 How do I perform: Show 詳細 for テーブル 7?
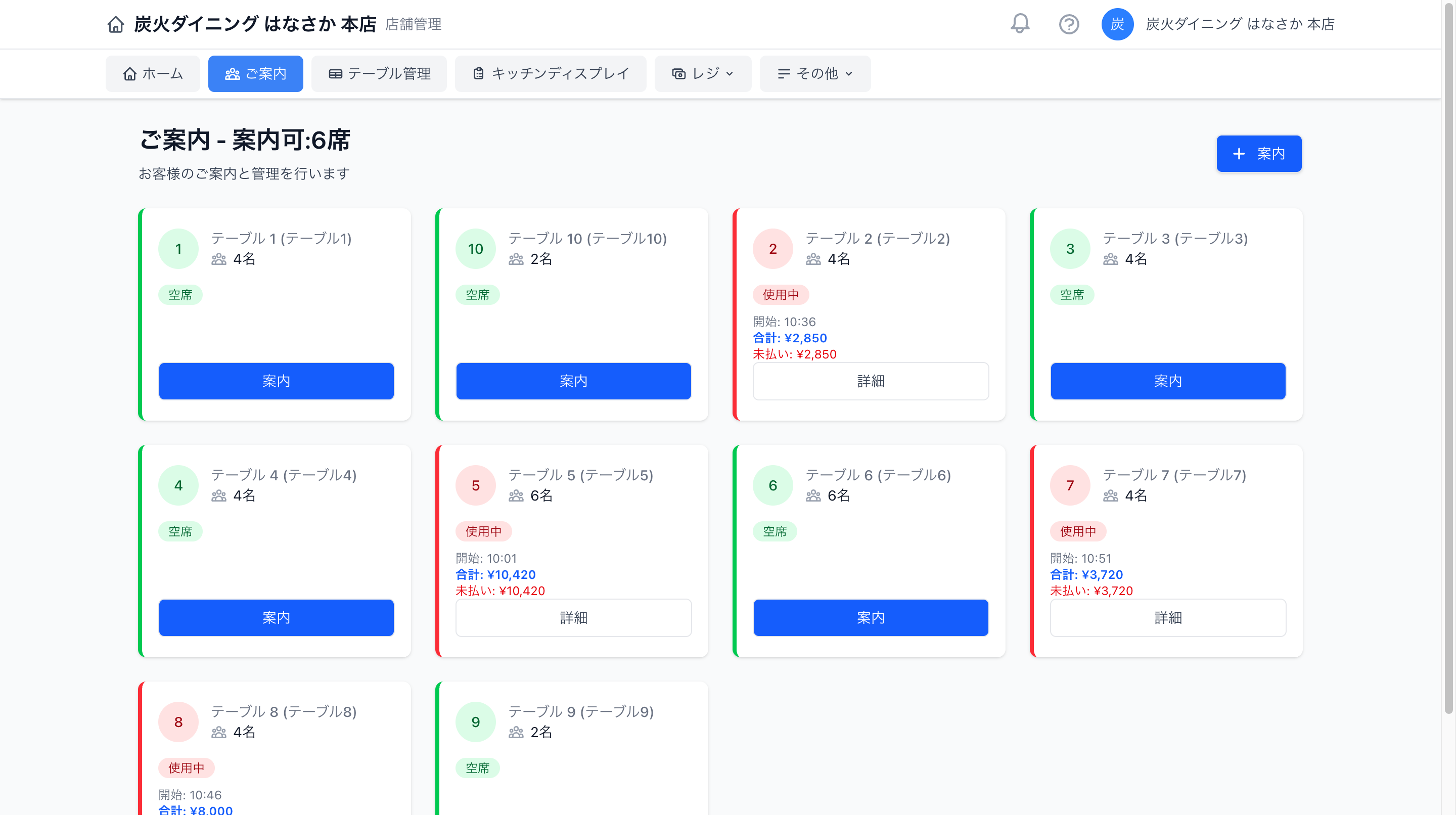click(x=1168, y=618)
